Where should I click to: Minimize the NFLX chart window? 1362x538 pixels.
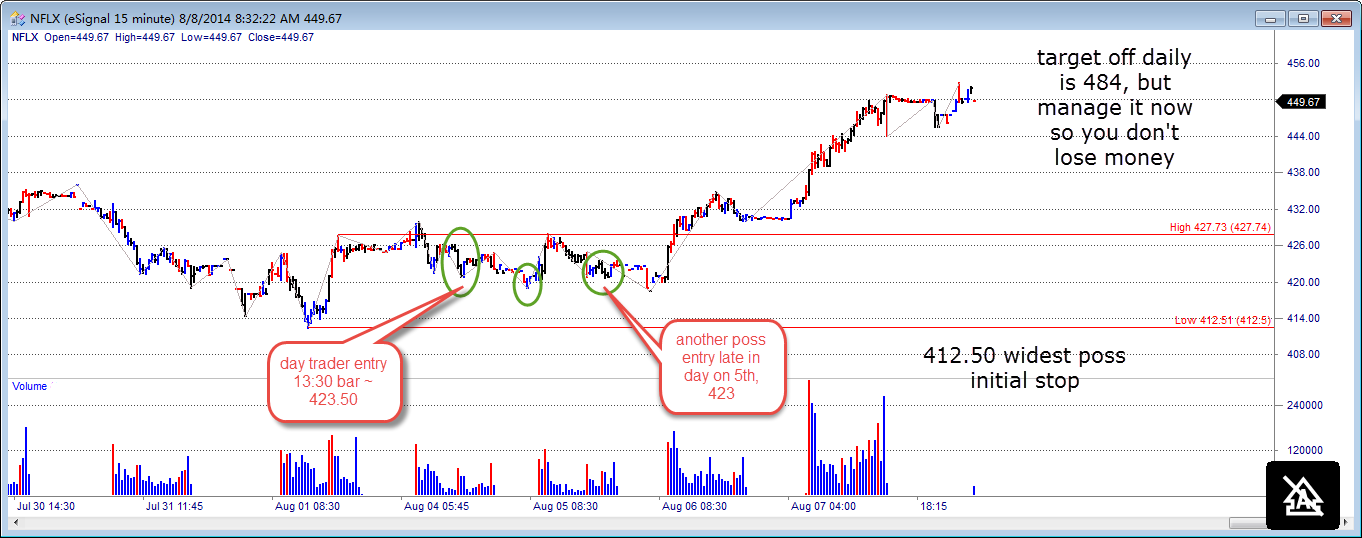click(x=1270, y=17)
